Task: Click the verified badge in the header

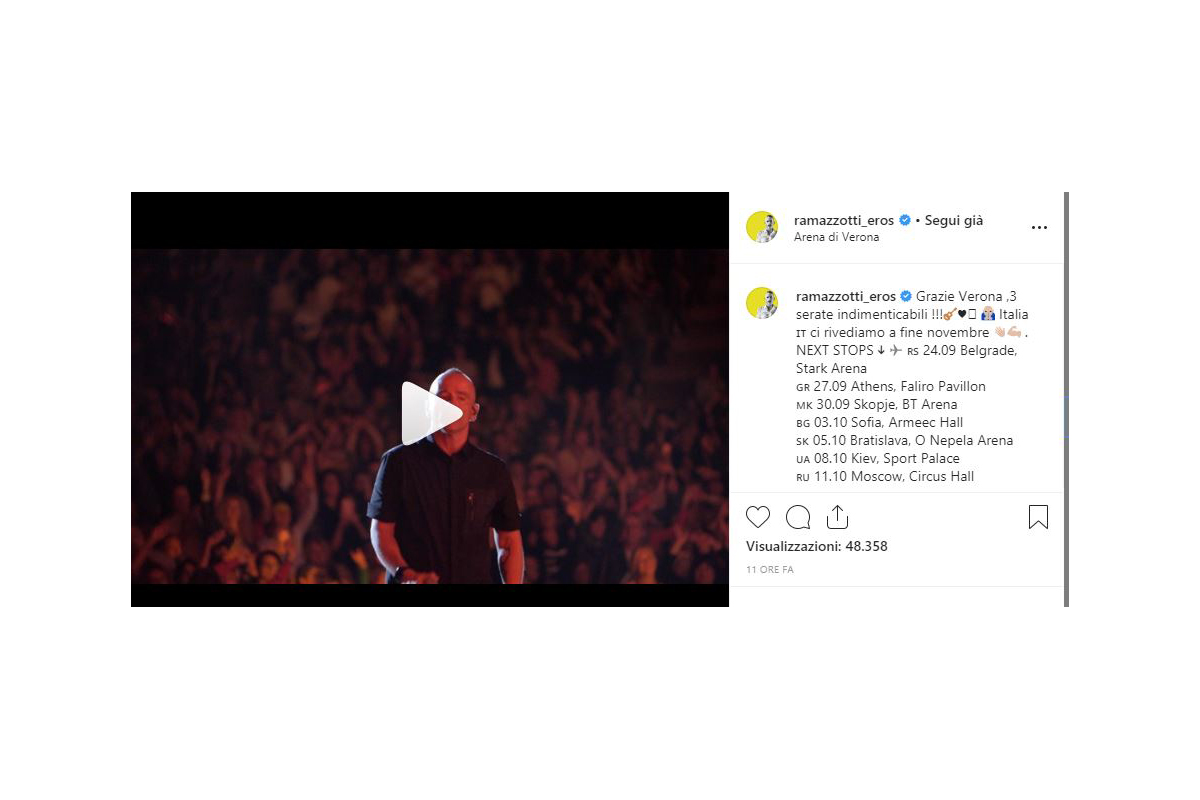Action: pos(905,220)
